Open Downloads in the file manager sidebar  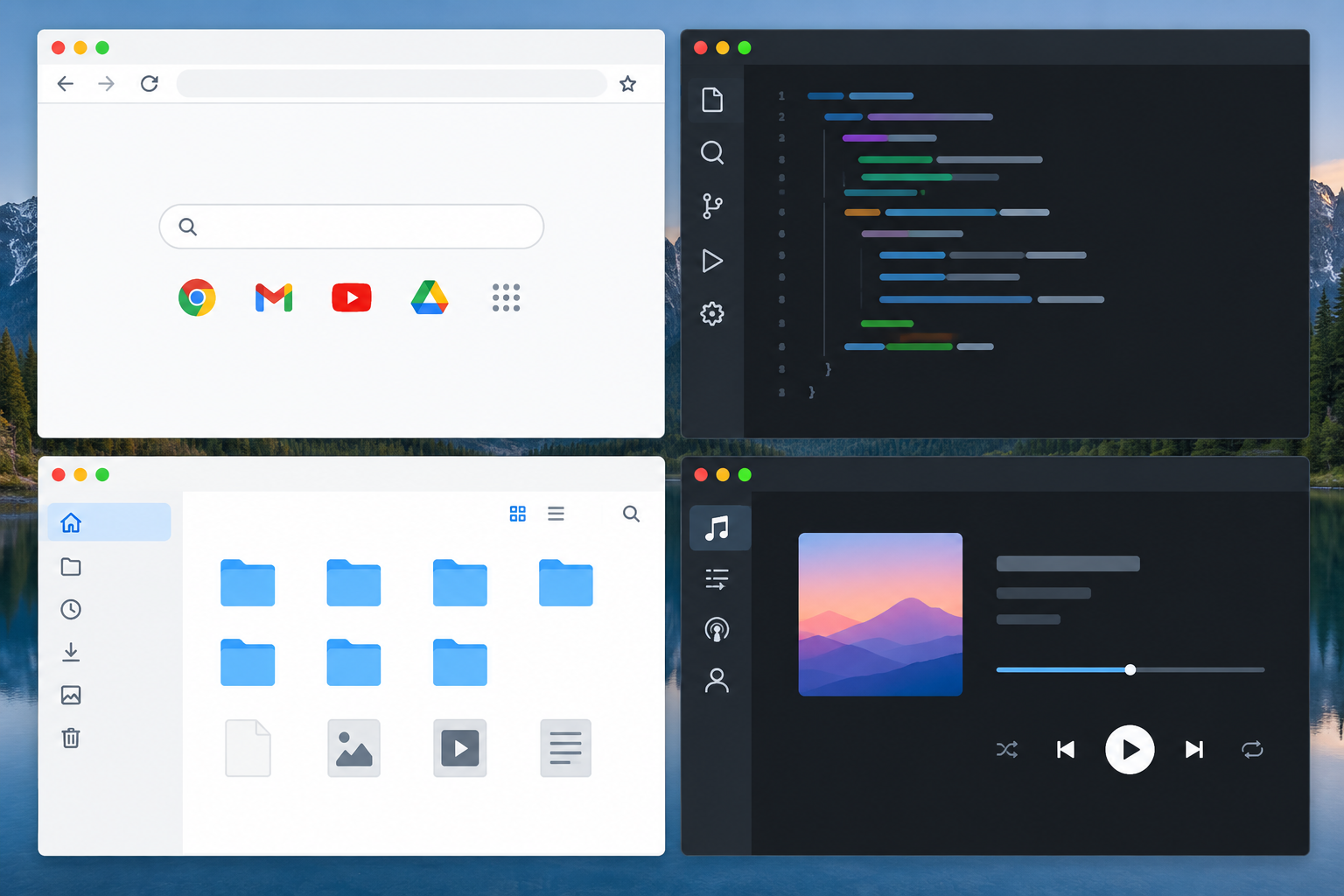(71, 652)
